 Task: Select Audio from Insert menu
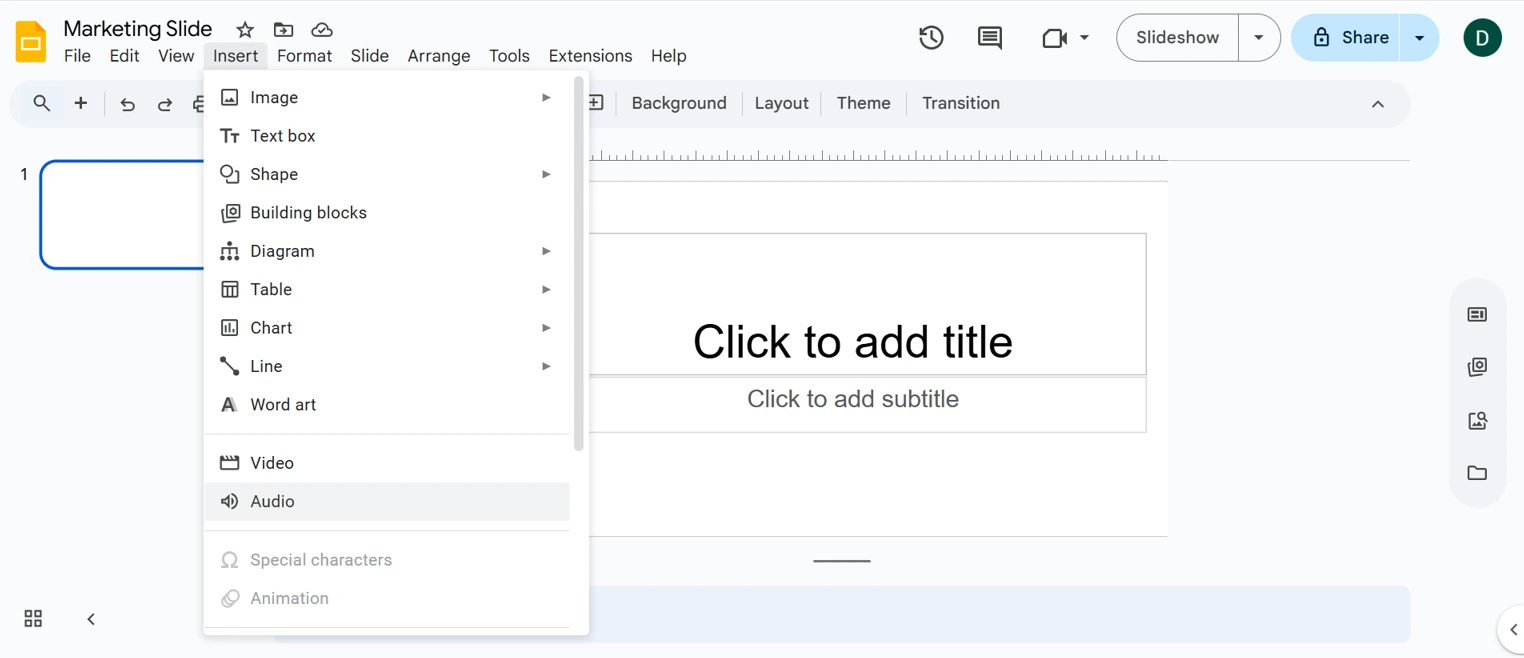pyautogui.click(x=272, y=502)
